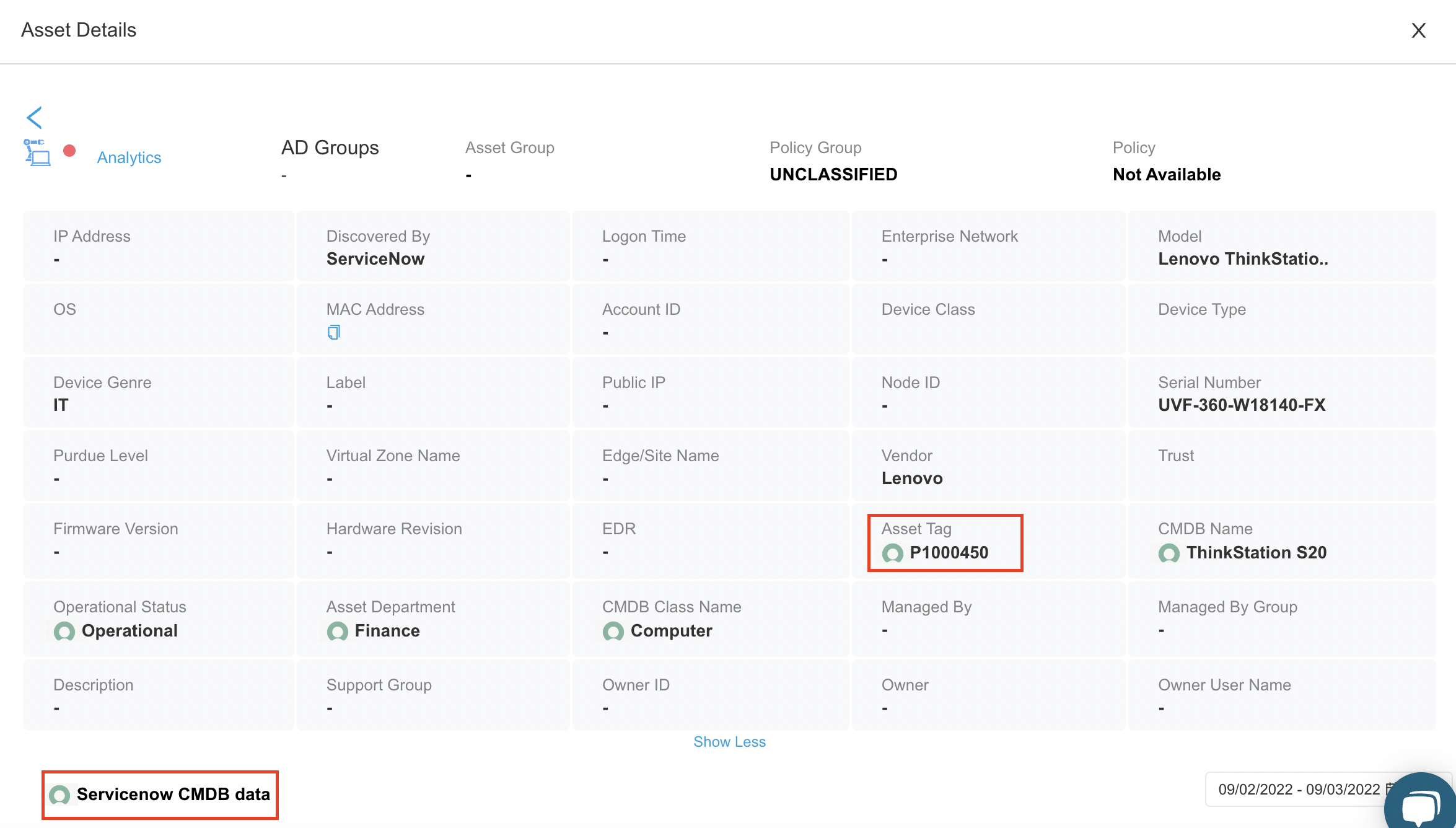Click the CMDB name ThinkStation S20
Screen dimensions: 1456x828
(x=1256, y=553)
